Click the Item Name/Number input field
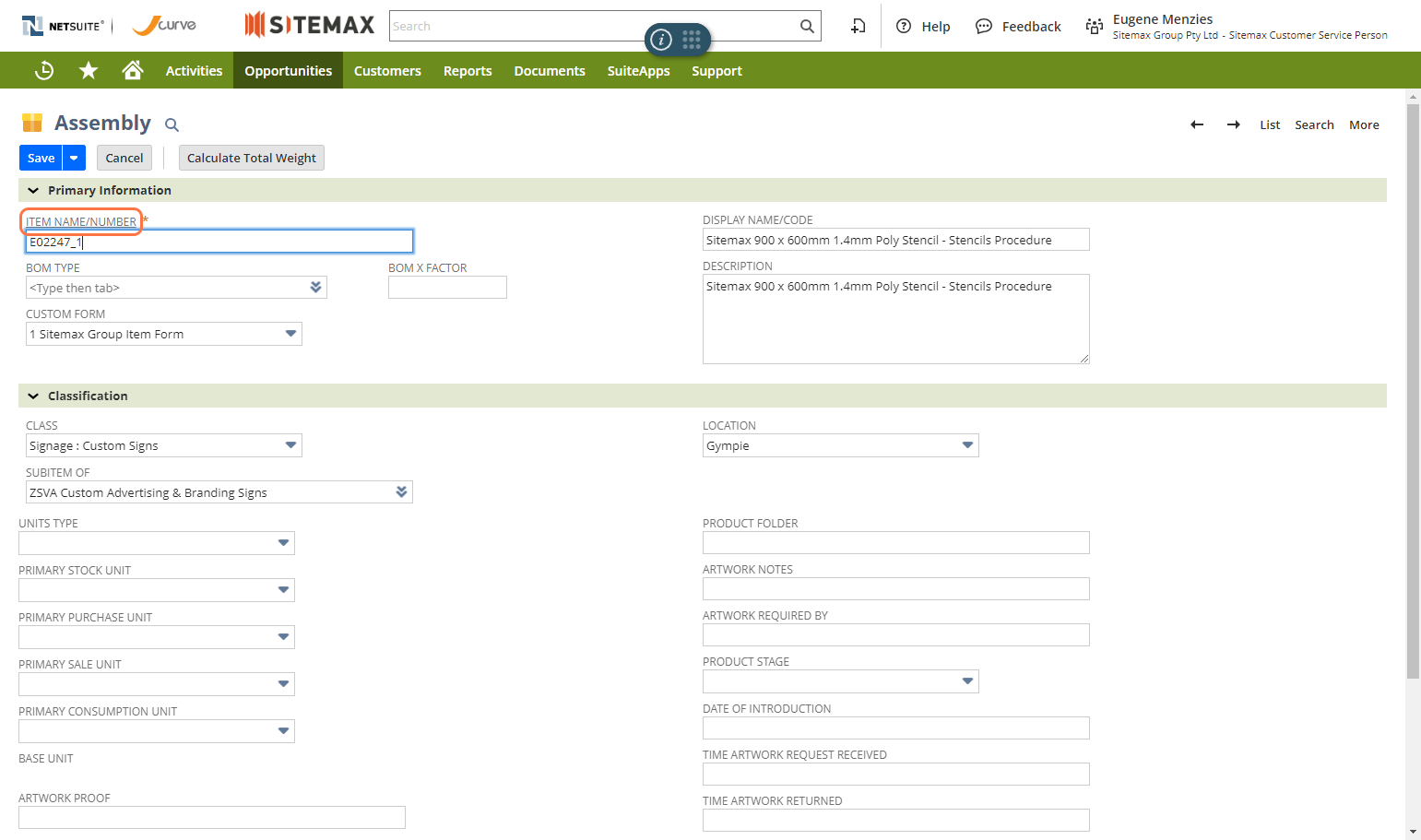The width and height of the screenshot is (1421, 840). [219, 242]
